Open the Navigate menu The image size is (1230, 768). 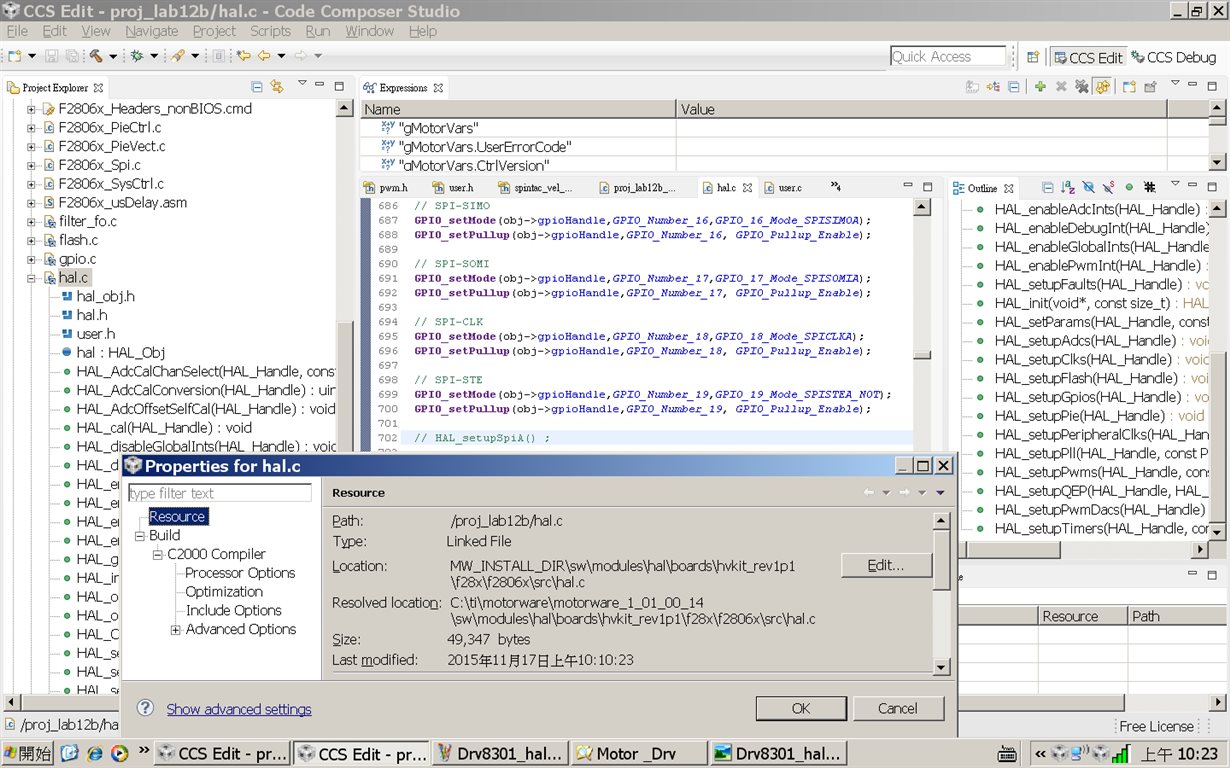(151, 31)
